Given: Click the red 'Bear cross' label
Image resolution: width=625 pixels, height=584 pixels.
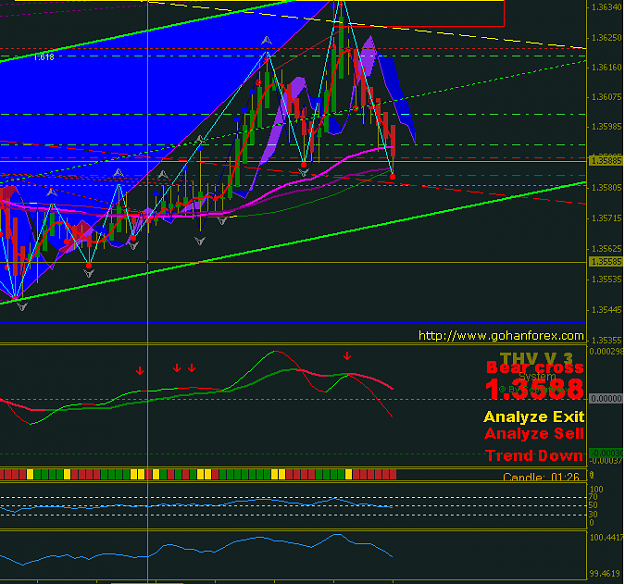Looking at the screenshot, I should (535, 367).
